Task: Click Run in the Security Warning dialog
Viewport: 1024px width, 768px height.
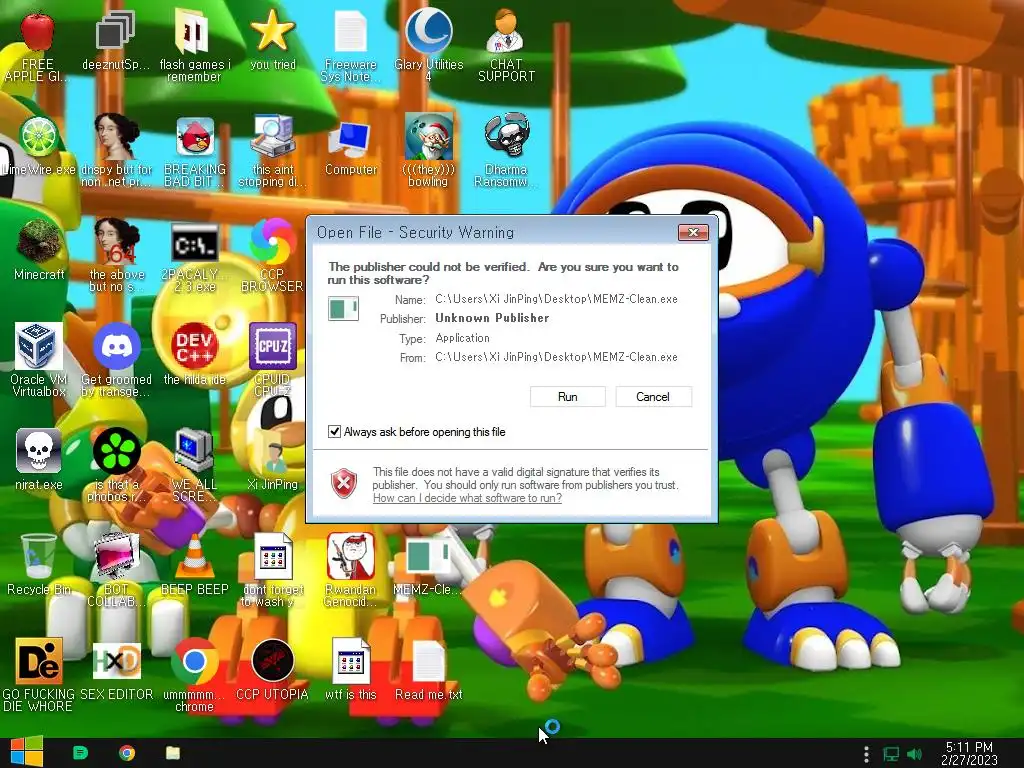Action: pos(568,396)
